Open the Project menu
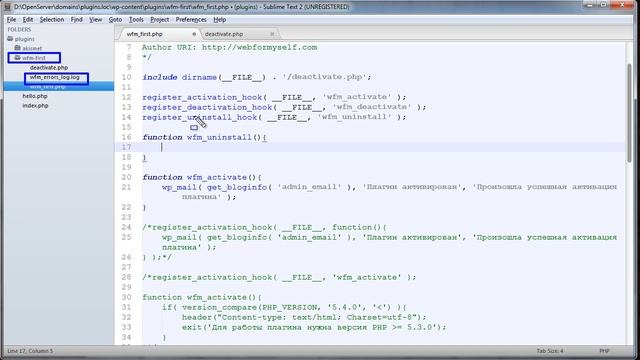Screen dimensions: 640x360 click(160, 20)
